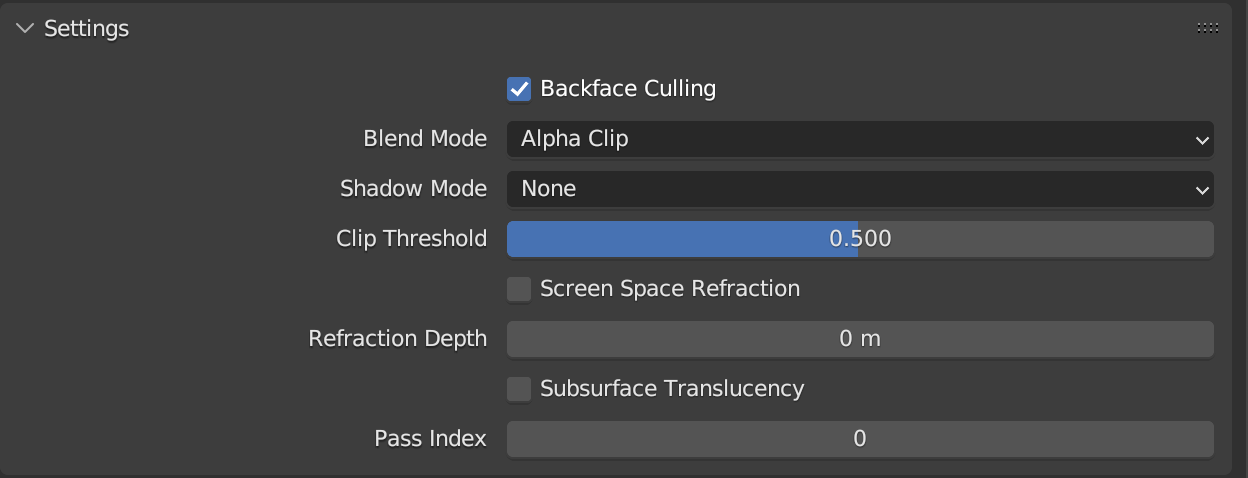Click the Pass Index number field

(860, 439)
